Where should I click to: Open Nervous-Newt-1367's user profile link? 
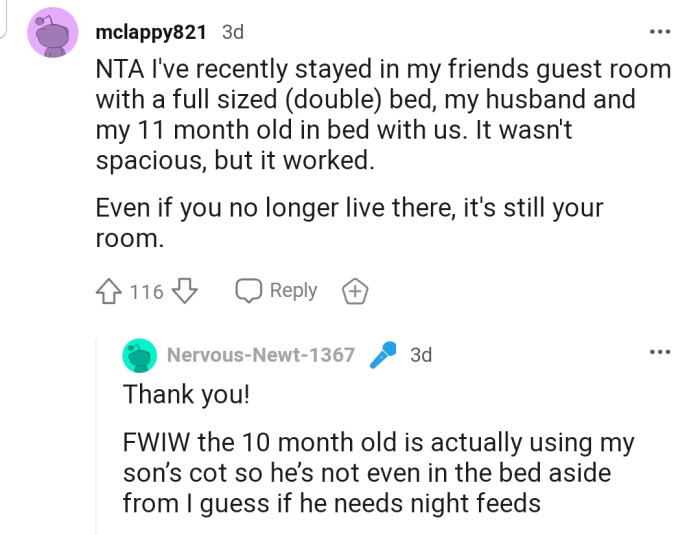(x=260, y=355)
